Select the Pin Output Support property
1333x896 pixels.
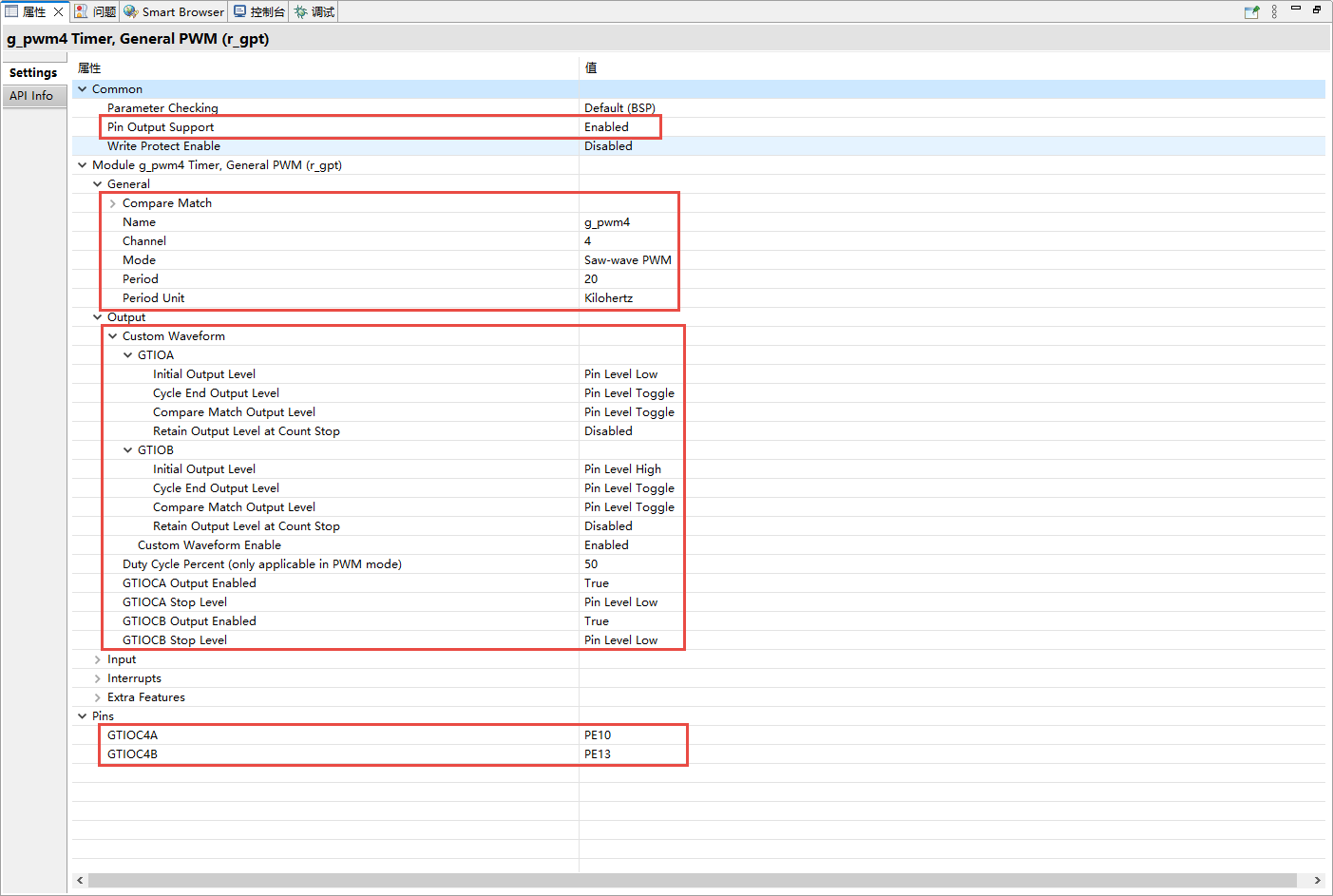click(x=161, y=127)
